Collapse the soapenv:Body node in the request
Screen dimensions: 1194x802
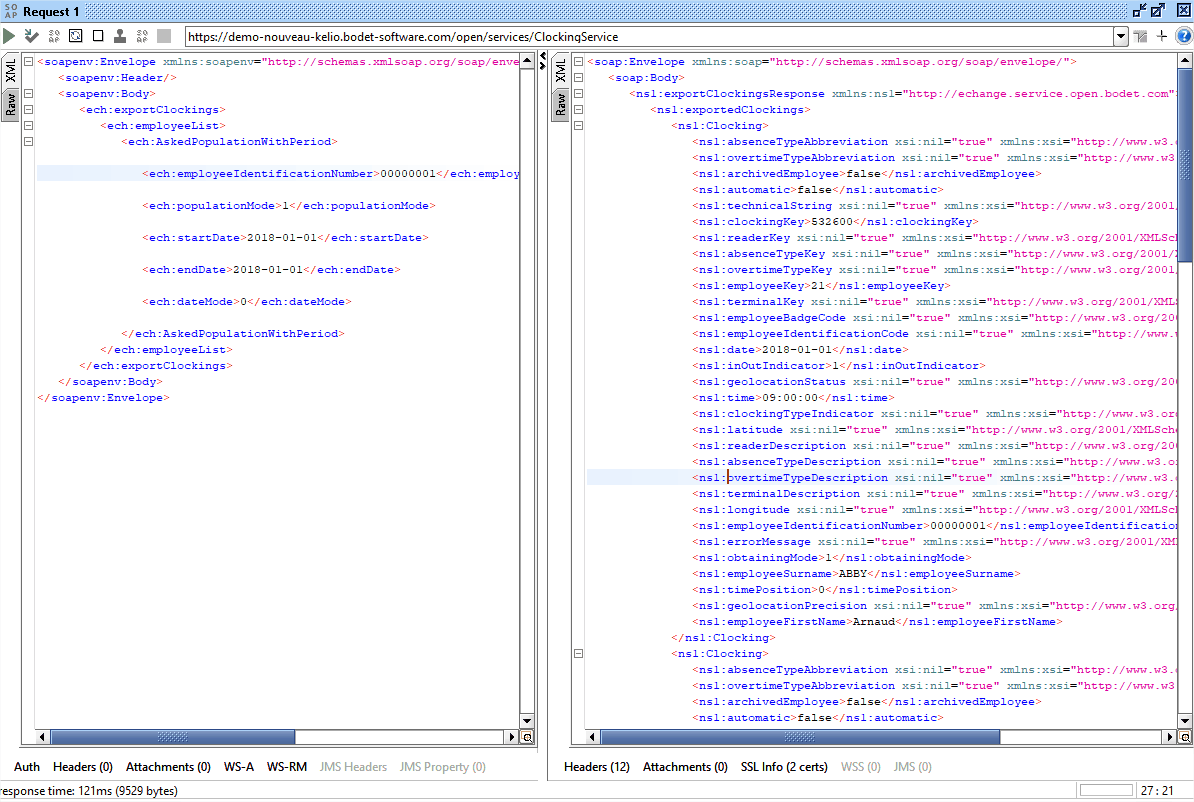click(28, 94)
